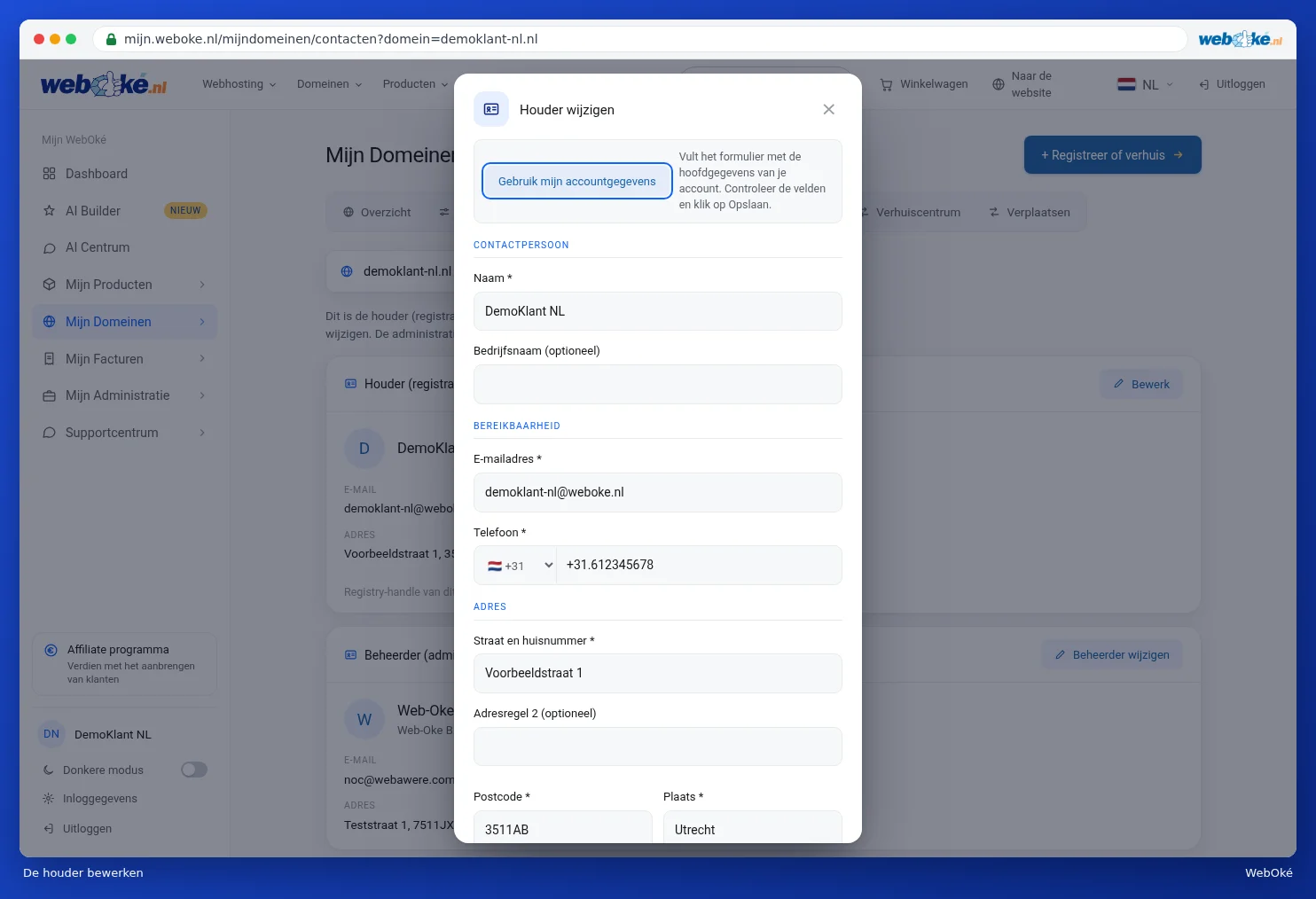Go to AI Centrum in sidebar
This screenshot has width=1316, height=899.
pyautogui.click(x=124, y=247)
